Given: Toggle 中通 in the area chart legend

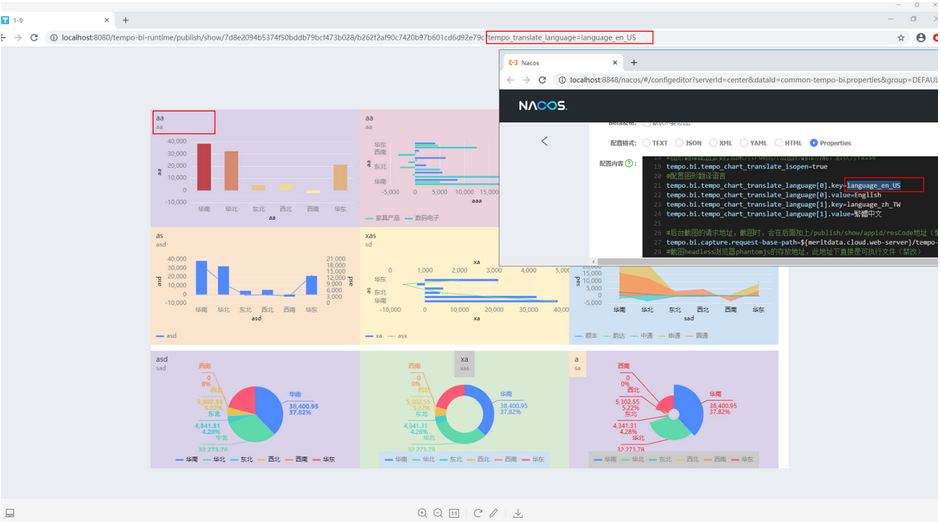Looking at the screenshot, I should (641, 336).
